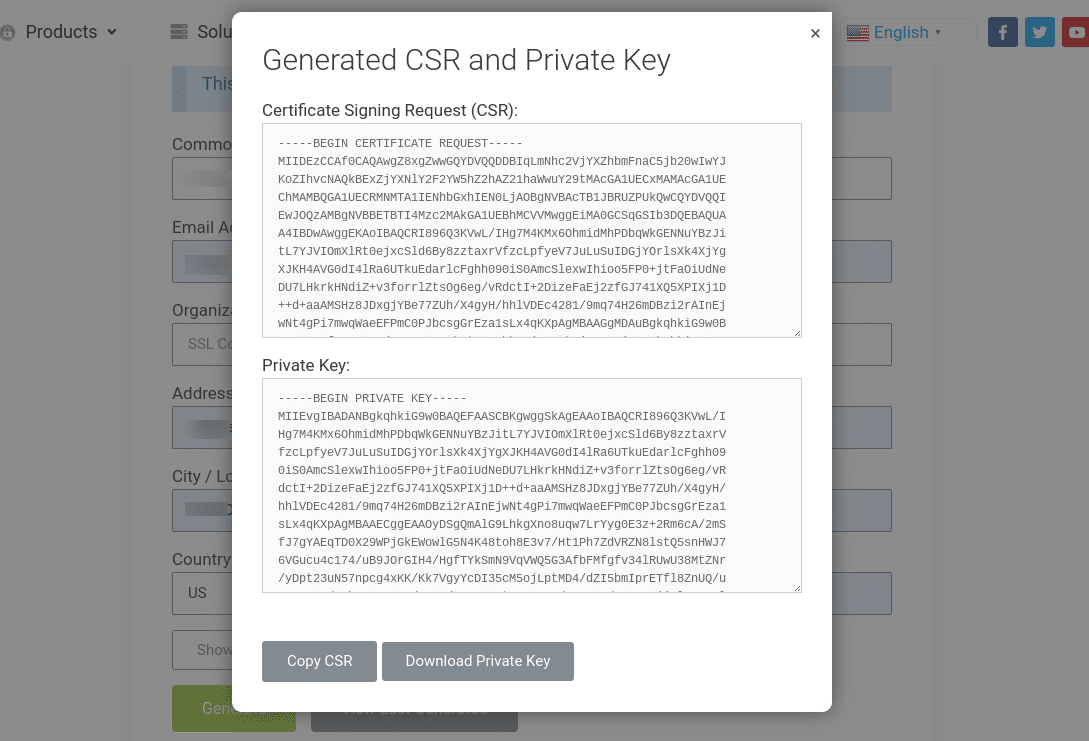Viewport: 1089px width, 741px height.
Task: Click the server icon beside Solutions
Action: pos(177,31)
